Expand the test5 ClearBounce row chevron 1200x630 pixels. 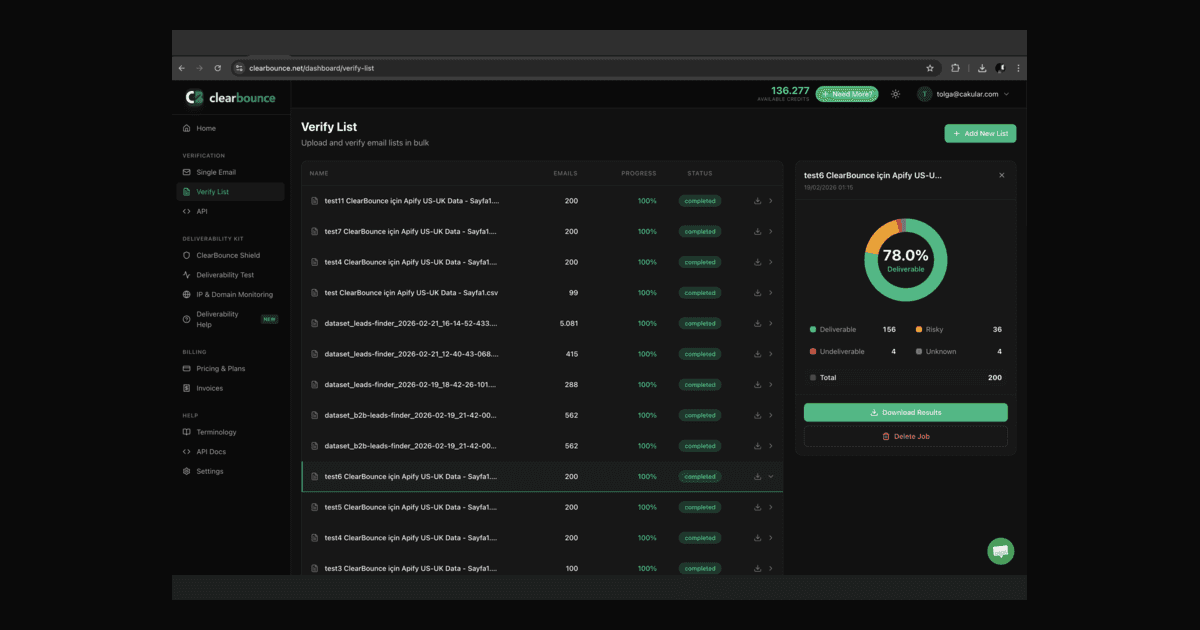tap(771, 507)
